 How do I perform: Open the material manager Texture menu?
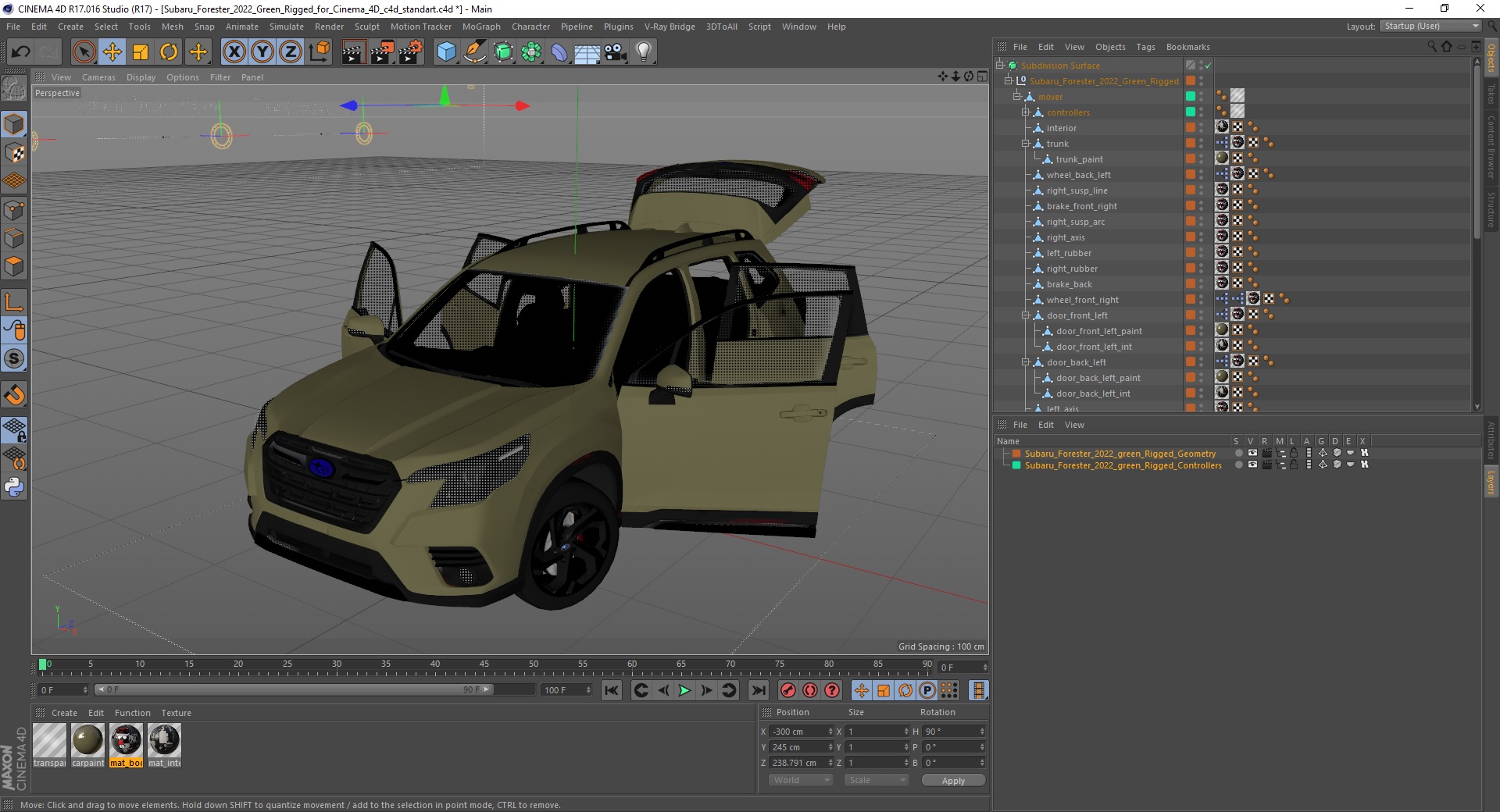[x=176, y=713]
